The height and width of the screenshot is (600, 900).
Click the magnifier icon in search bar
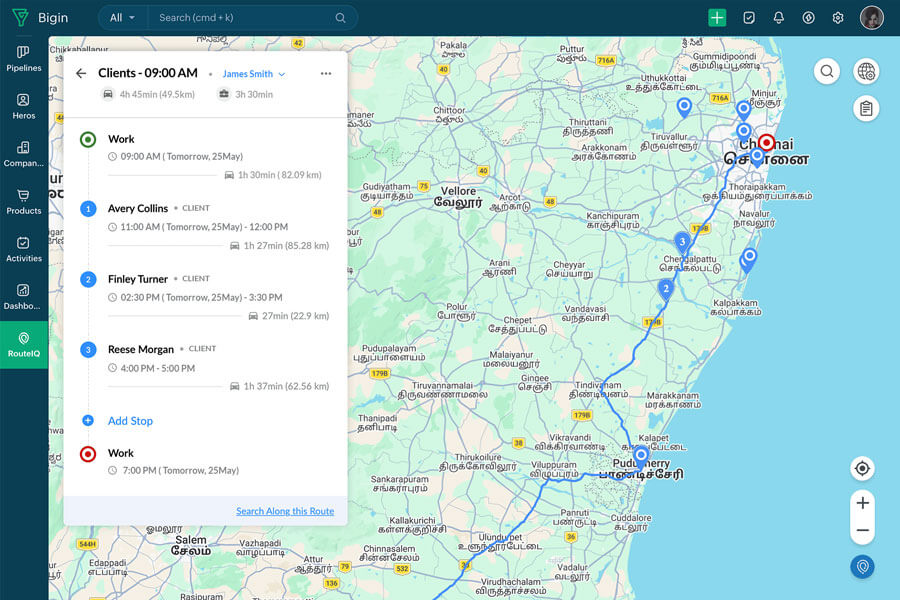(x=340, y=18)
